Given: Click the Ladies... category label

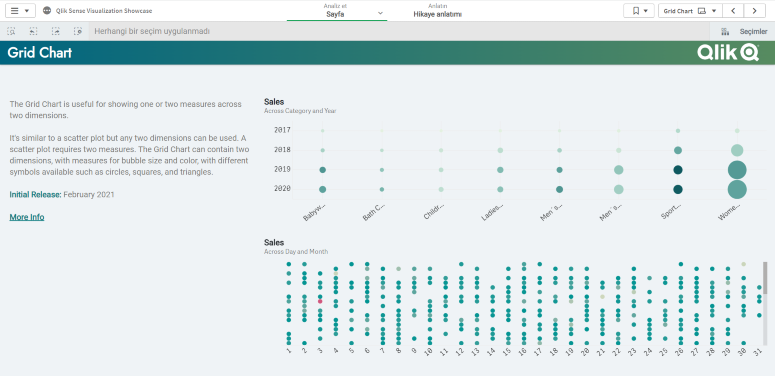Looking at the screenshot, I should (492, 211).
